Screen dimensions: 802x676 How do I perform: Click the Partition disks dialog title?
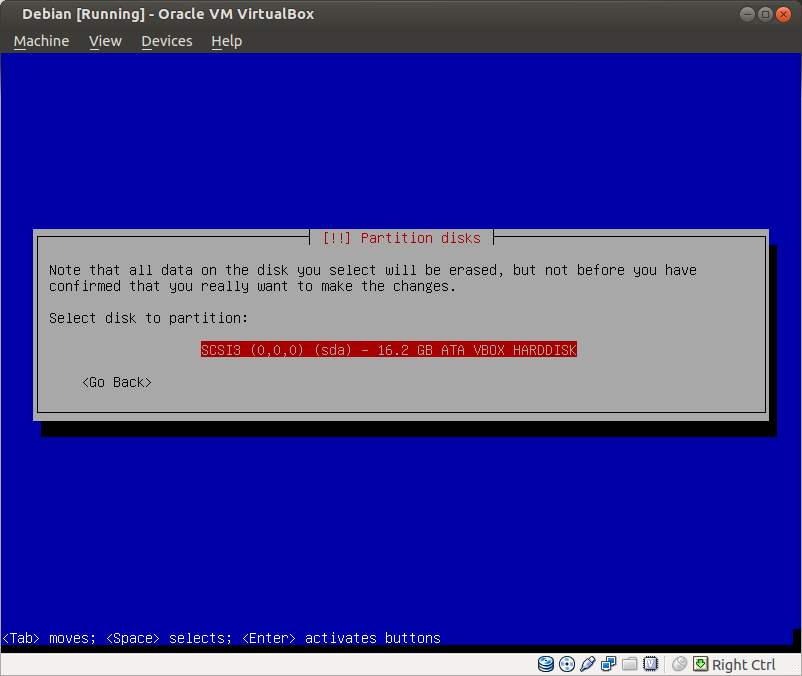pos(401,238)
